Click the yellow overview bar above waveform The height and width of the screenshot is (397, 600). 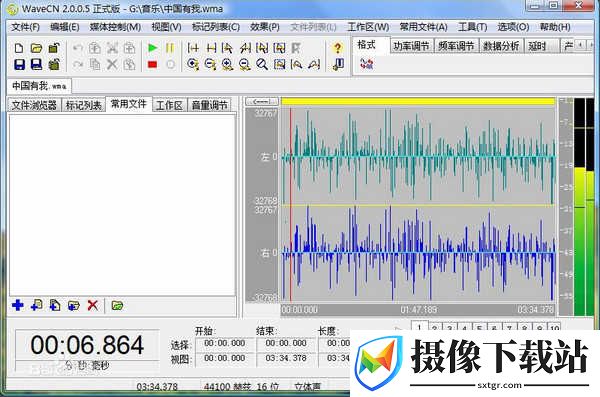point(418,101)
